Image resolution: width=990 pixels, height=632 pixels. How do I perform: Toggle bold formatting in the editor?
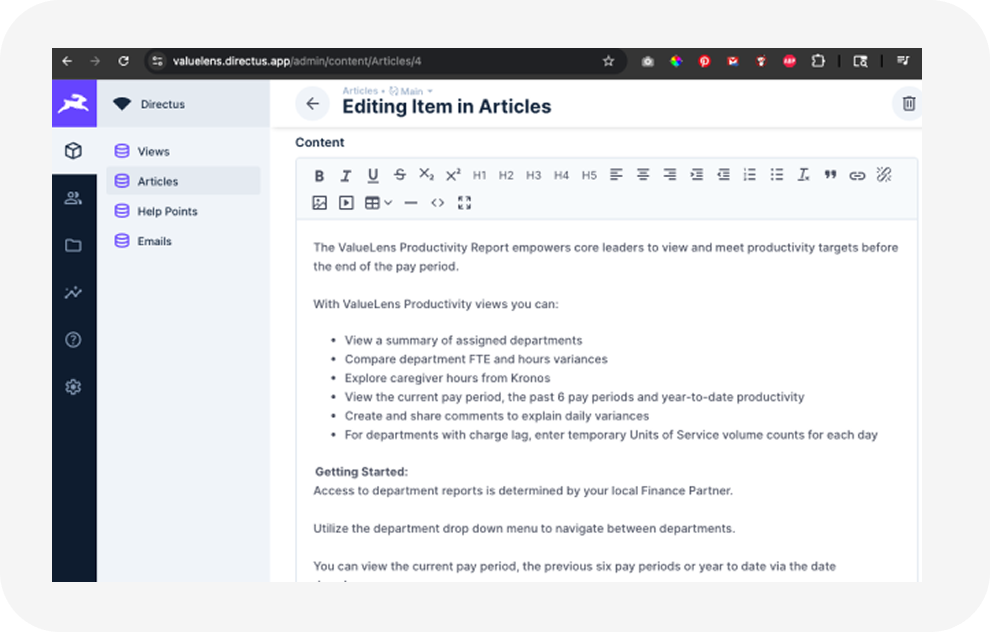(x=319, y=175)
